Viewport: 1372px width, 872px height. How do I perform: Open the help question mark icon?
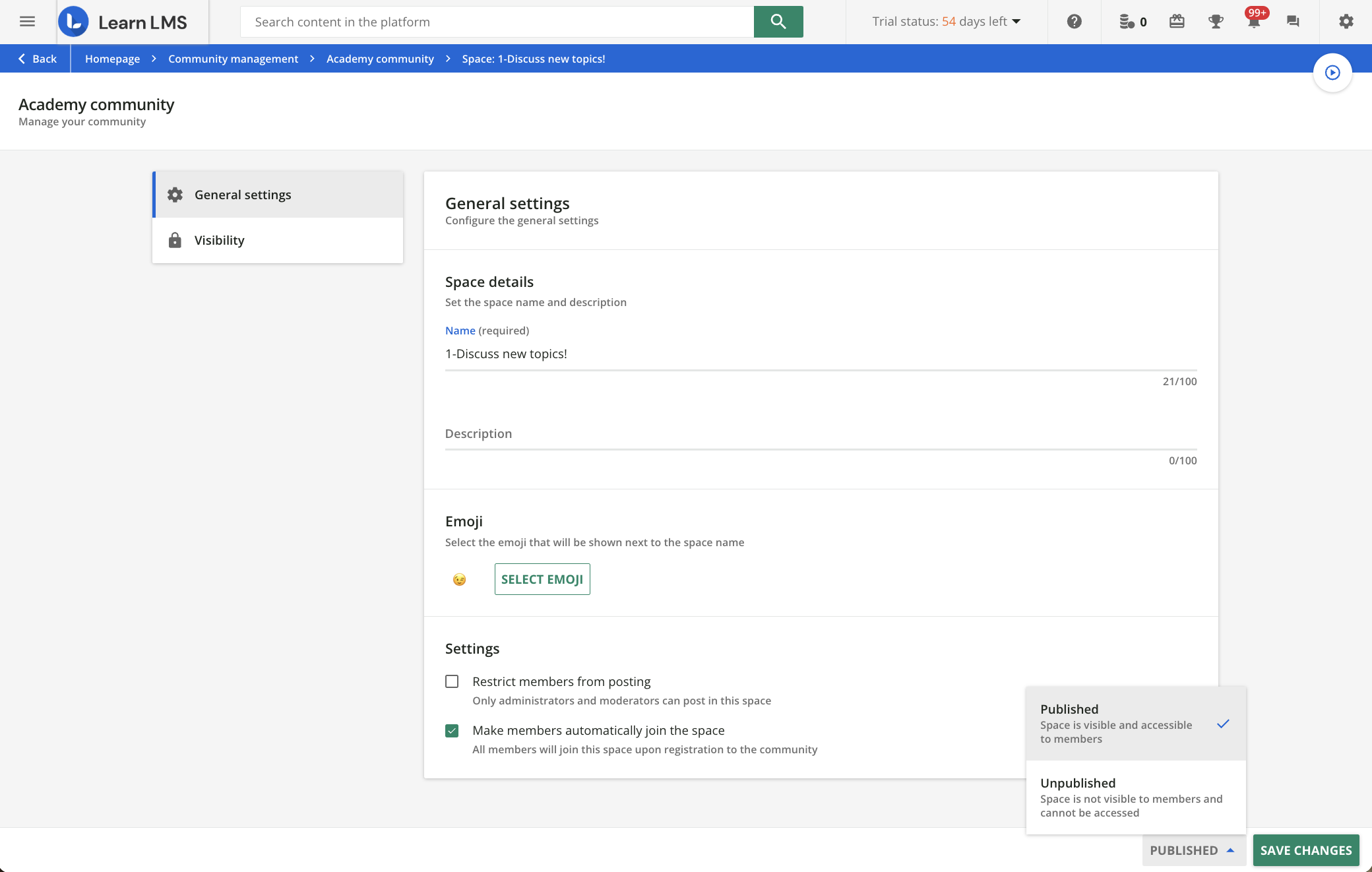(x=1074, y=22)
